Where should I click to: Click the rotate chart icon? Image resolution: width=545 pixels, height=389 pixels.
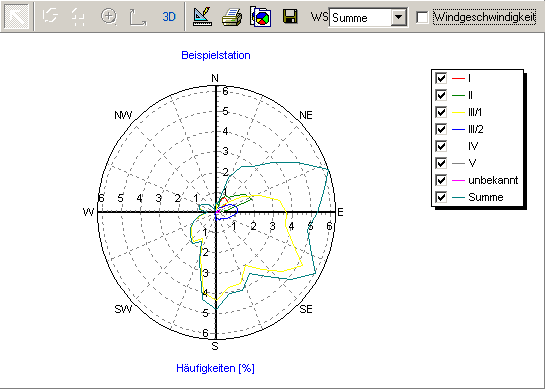(x=50, y=16)
